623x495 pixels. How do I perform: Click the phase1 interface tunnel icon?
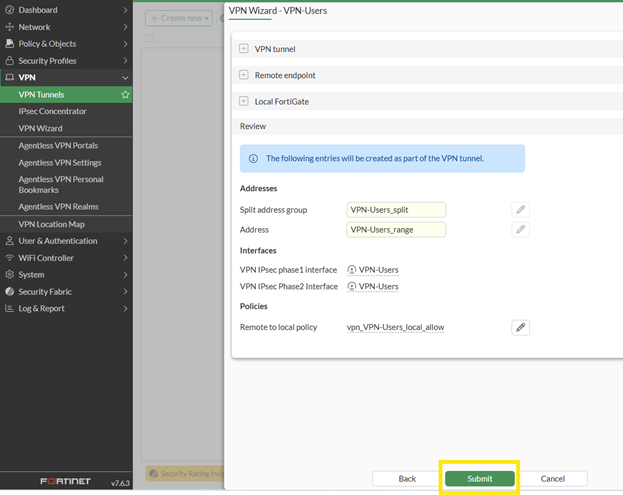click(352, 270)
